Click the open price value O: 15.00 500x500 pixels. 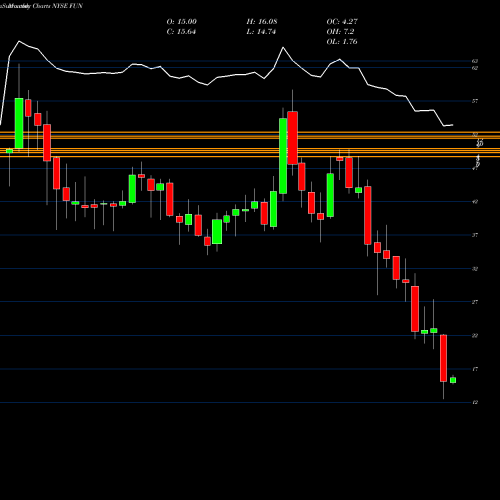(x=182, y=22)
